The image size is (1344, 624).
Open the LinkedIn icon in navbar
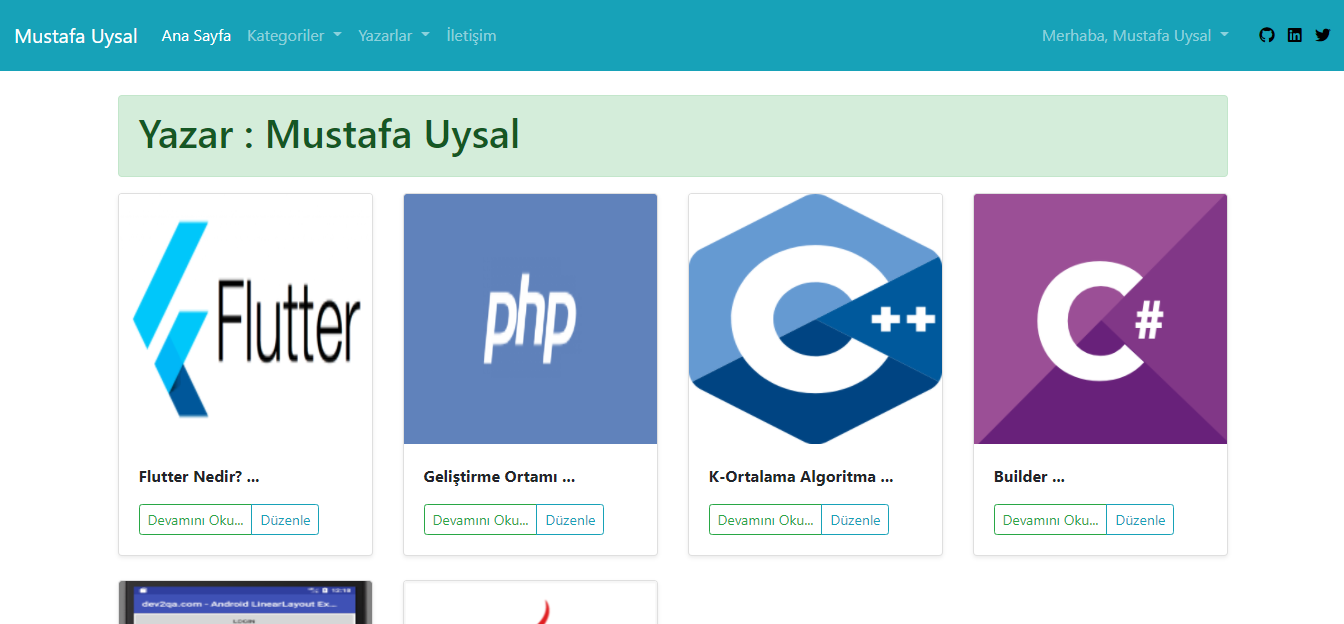(1294, 34)
